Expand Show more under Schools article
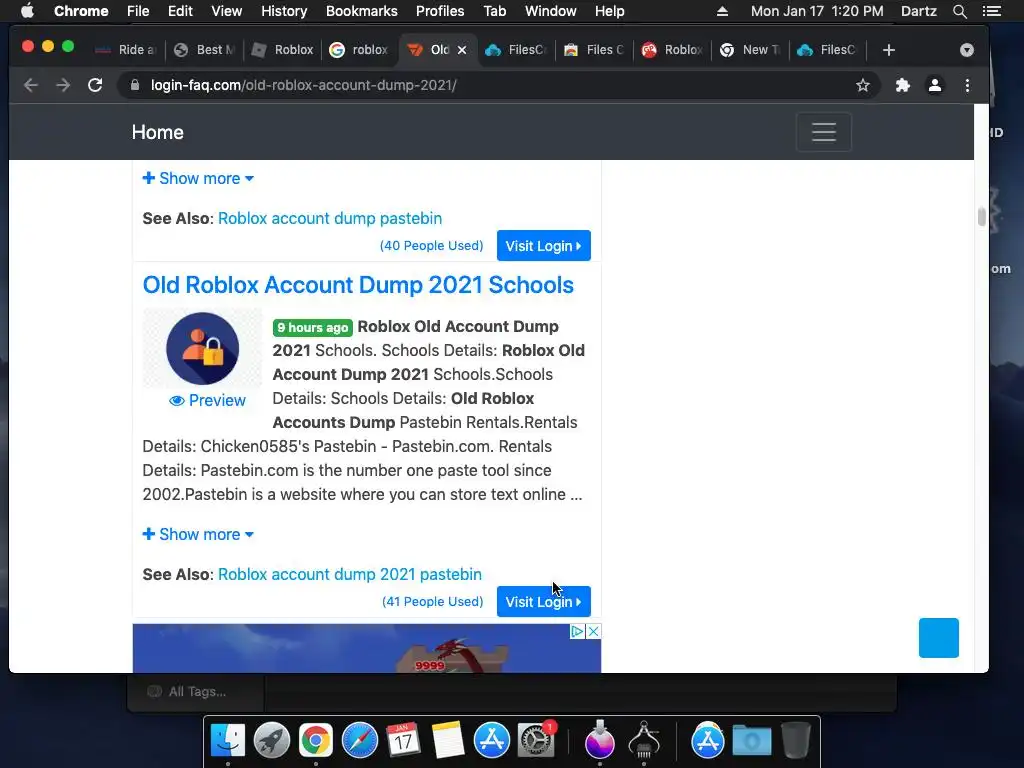1024x768 pixels. pyautogui.click(x=198, y=534)
